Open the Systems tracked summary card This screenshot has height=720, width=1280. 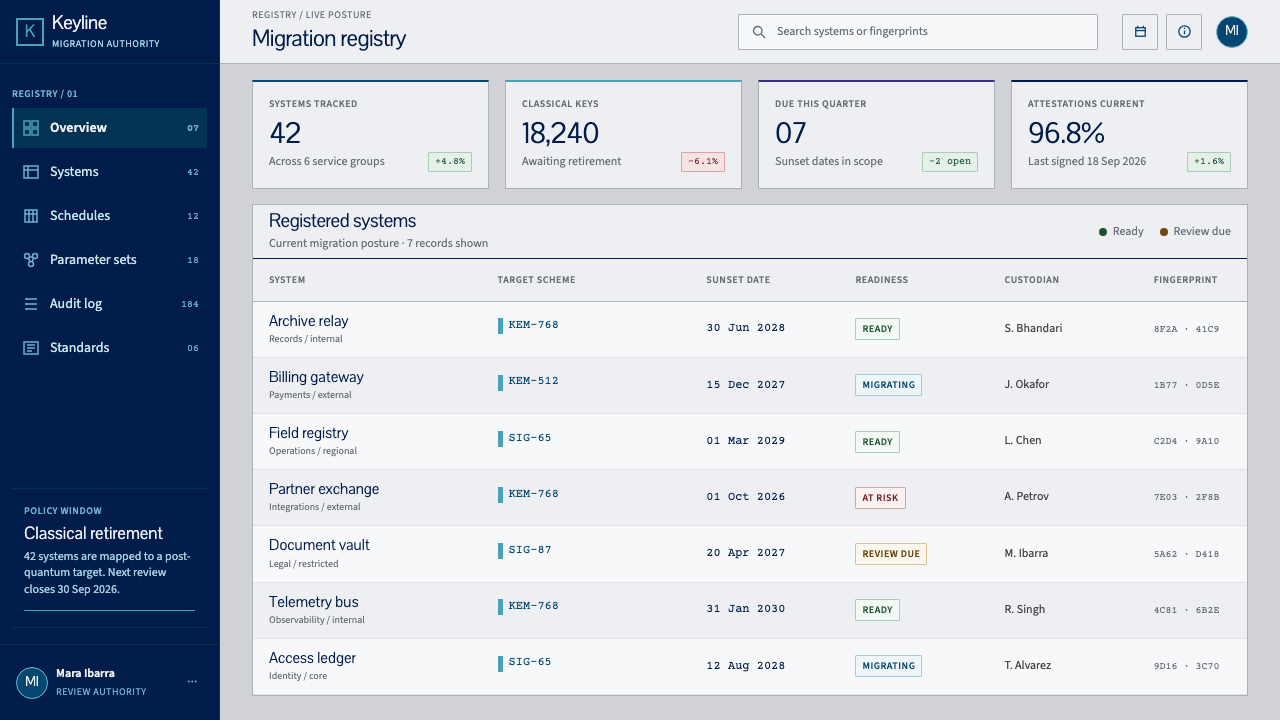(370, 134)
